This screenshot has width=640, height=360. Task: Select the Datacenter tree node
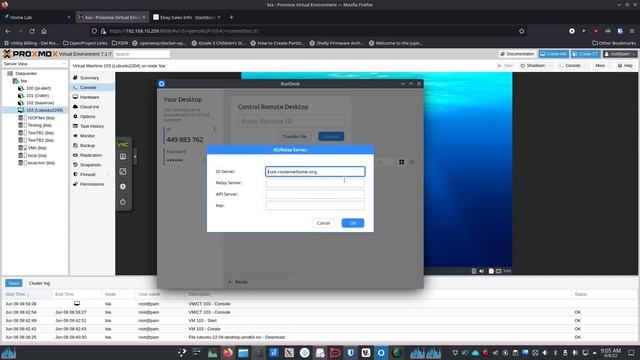(26, 73)
